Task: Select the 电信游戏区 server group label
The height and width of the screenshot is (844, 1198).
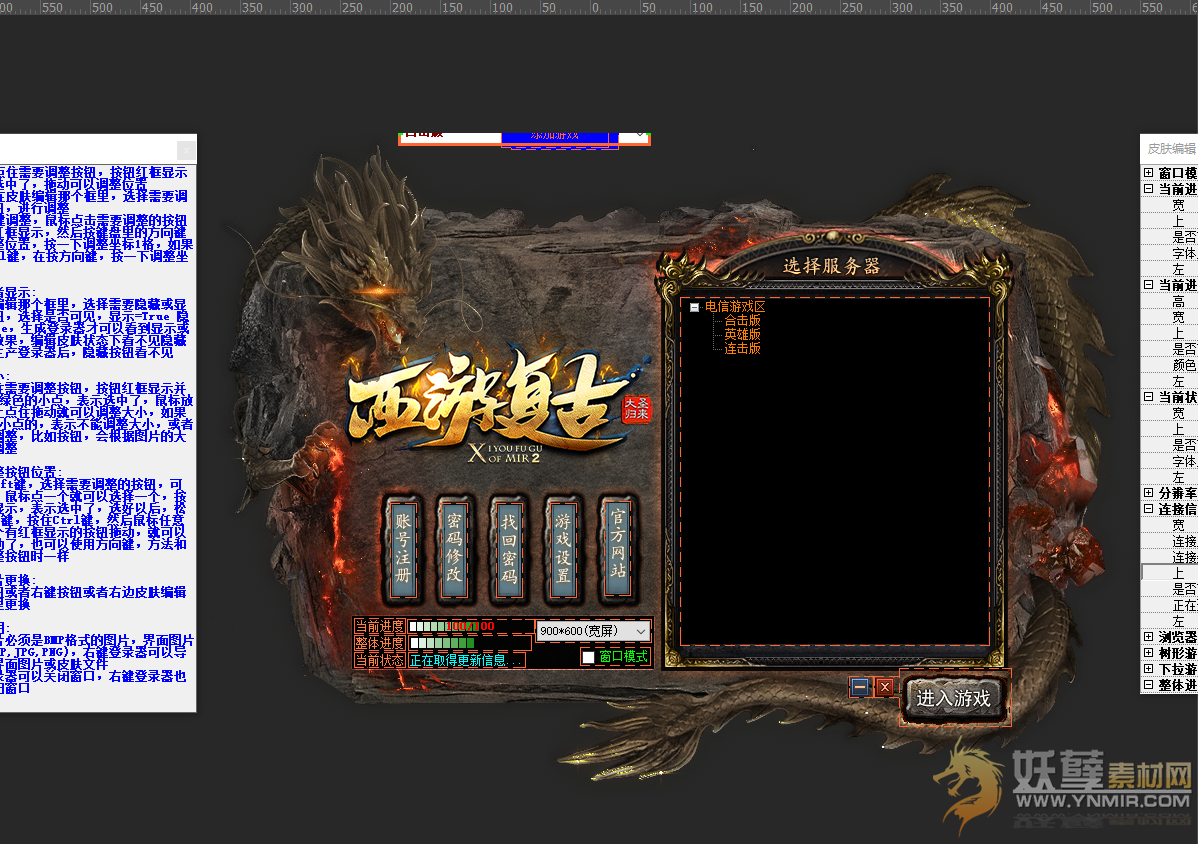Action: [735, 307]
